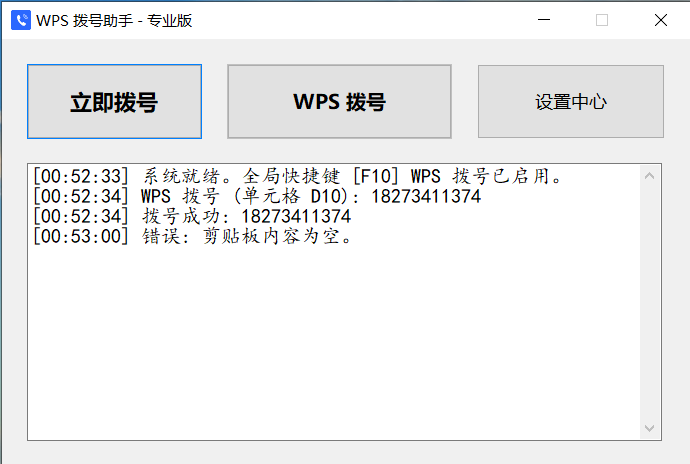Minimize the WPS 拨号助手 window
The image size is (690, 464).
pos(544,20)
